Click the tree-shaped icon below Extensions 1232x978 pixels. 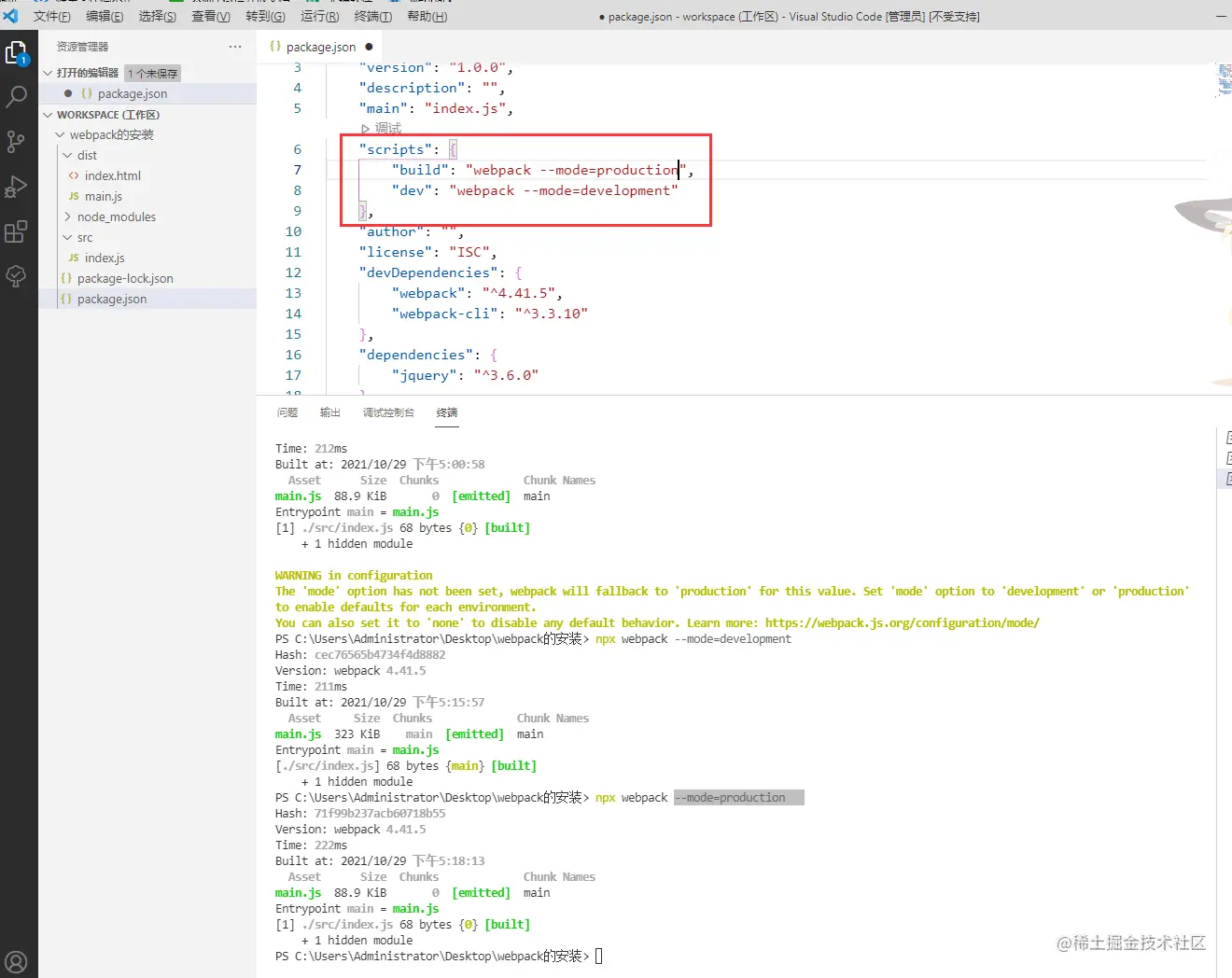pos(16,275)
